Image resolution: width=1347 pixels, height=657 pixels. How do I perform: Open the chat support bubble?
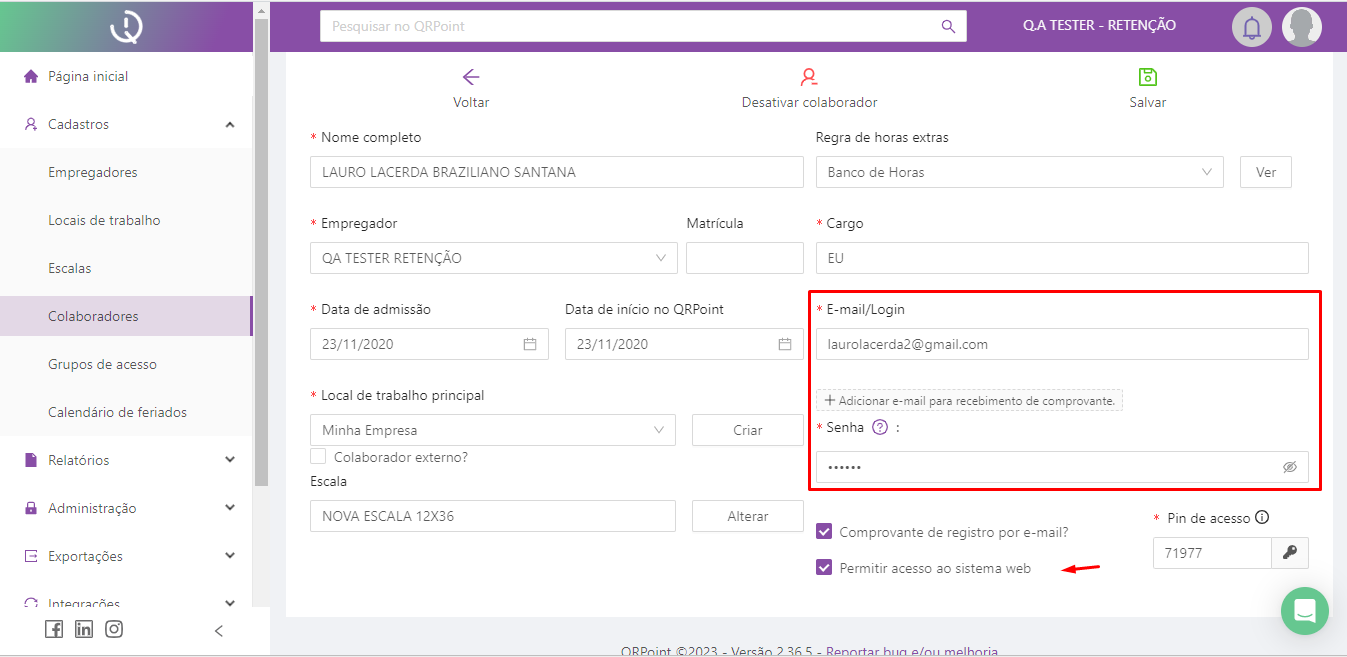point(1304,611)
